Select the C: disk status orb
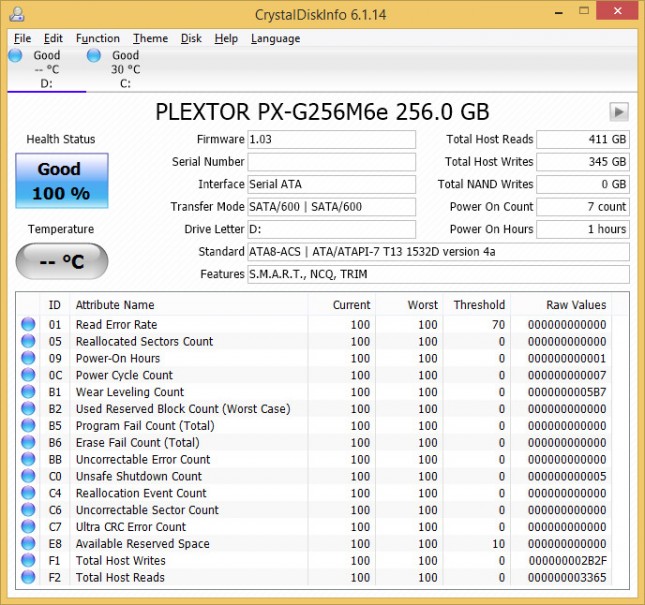 94,55
